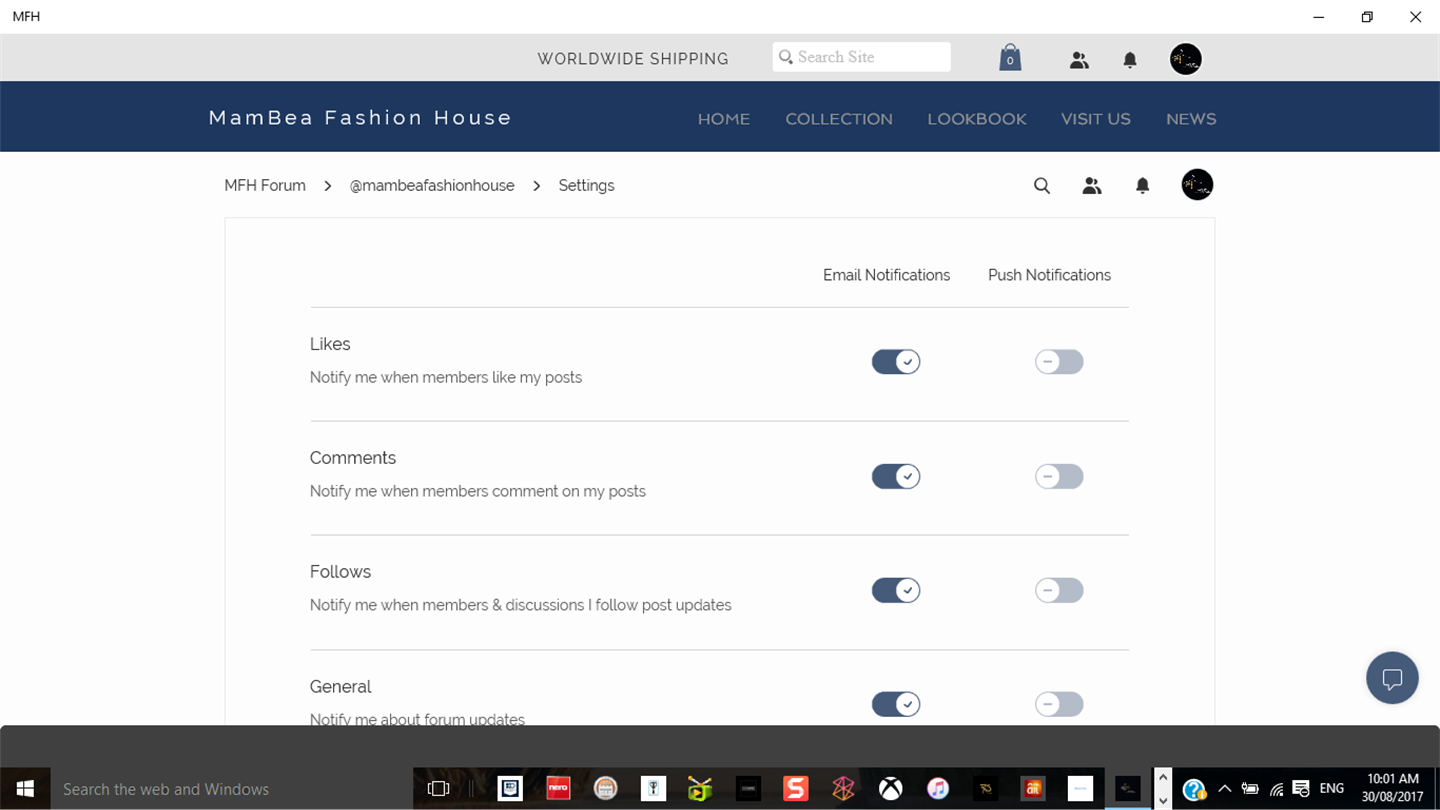The width and height of the screenshot is (1440, 810).
Task: Toggle General push notifications
Action: click(1059, 704)
